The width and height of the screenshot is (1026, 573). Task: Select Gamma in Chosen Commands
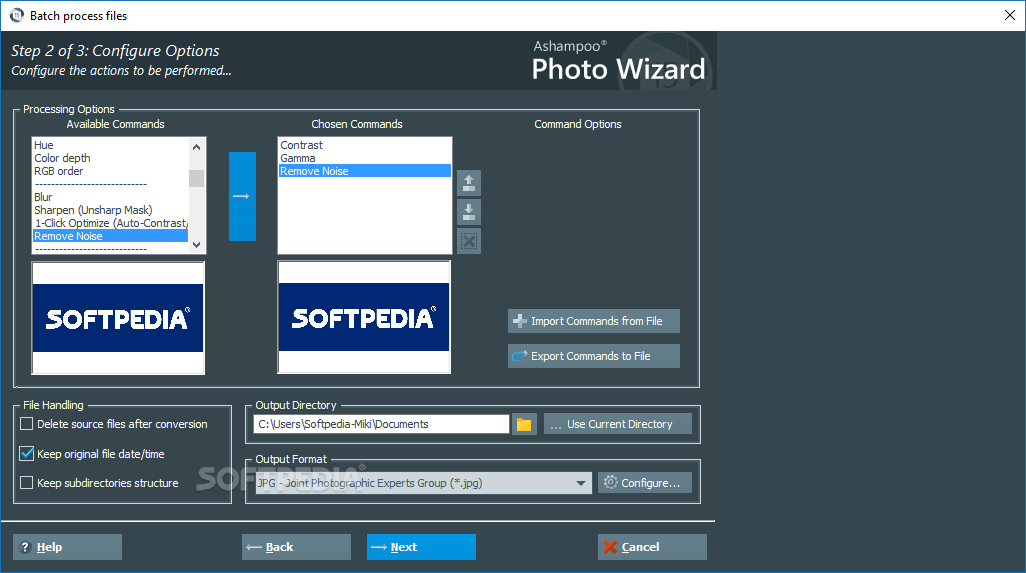point(364,158)
